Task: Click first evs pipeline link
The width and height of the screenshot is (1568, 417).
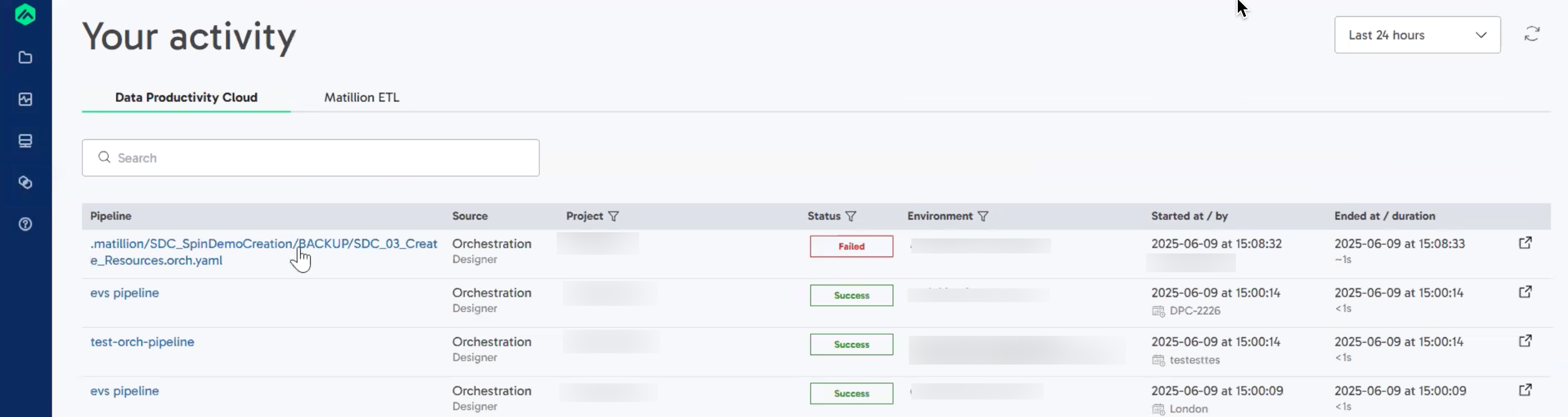Action: 124,293
